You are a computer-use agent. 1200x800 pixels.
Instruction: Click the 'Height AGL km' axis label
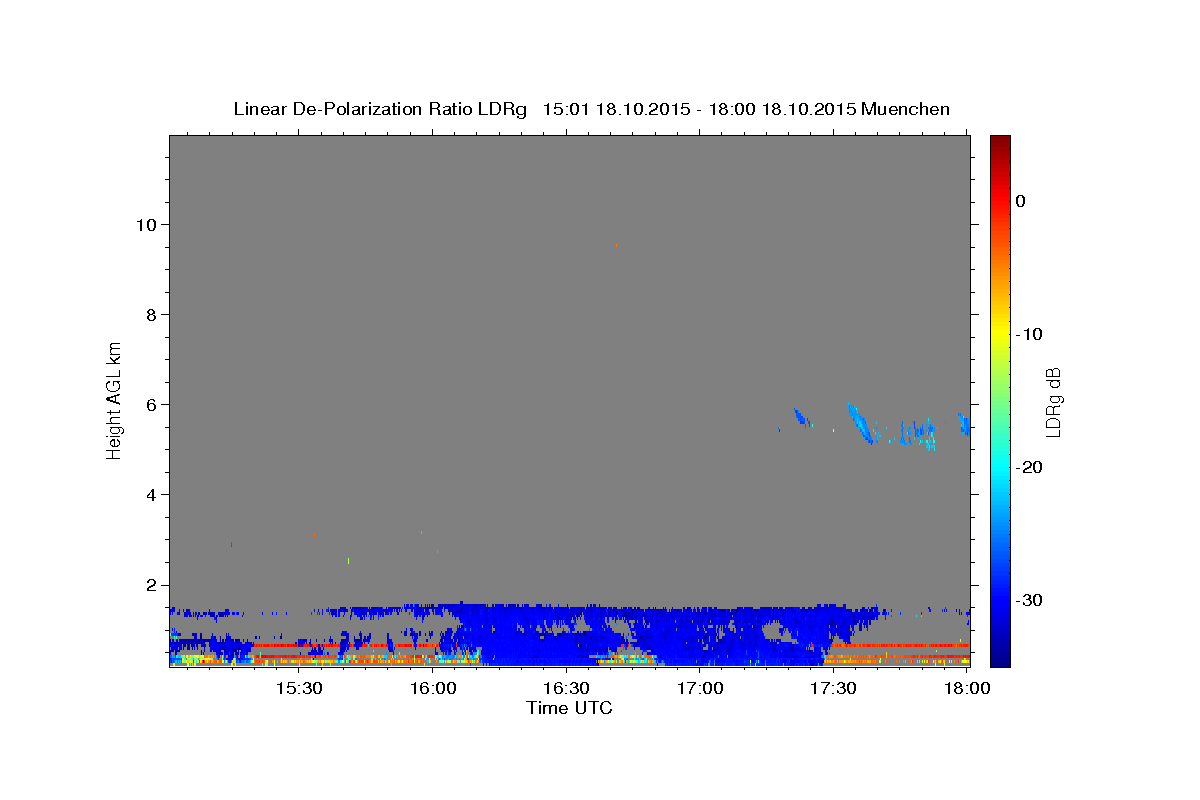pos(115,400)
